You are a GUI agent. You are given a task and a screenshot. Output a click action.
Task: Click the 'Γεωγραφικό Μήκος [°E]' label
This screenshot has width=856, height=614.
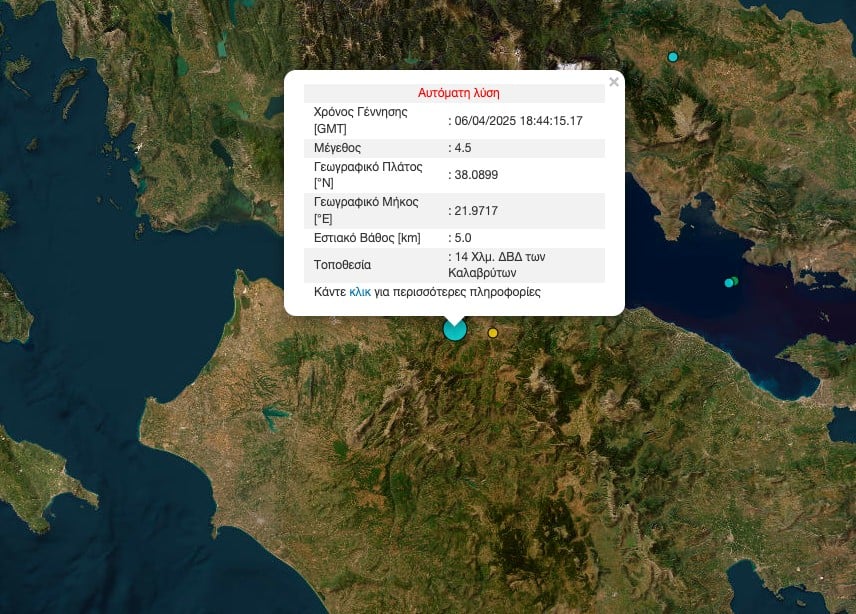point(366,211)
